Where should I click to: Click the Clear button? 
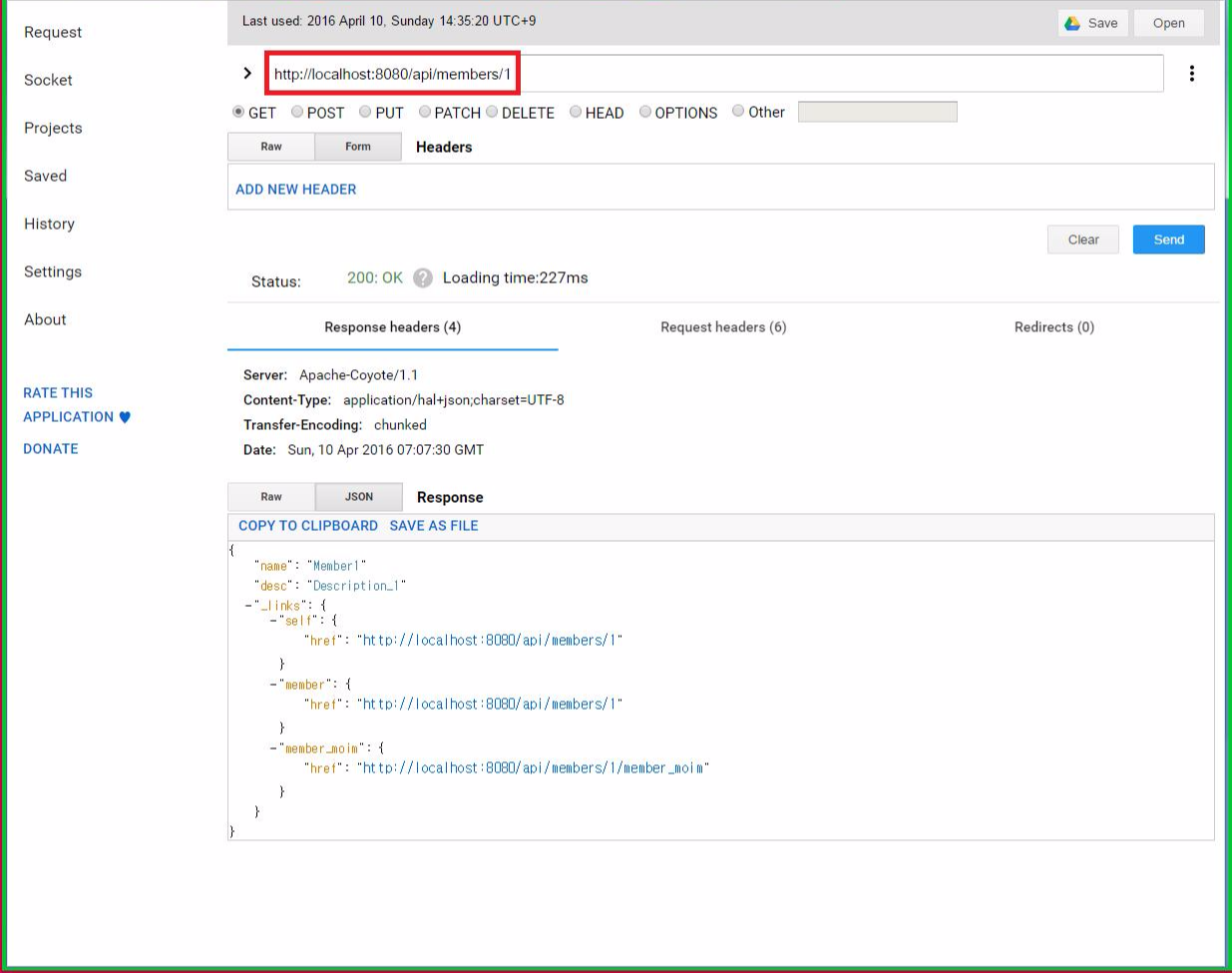point(1083,240)
